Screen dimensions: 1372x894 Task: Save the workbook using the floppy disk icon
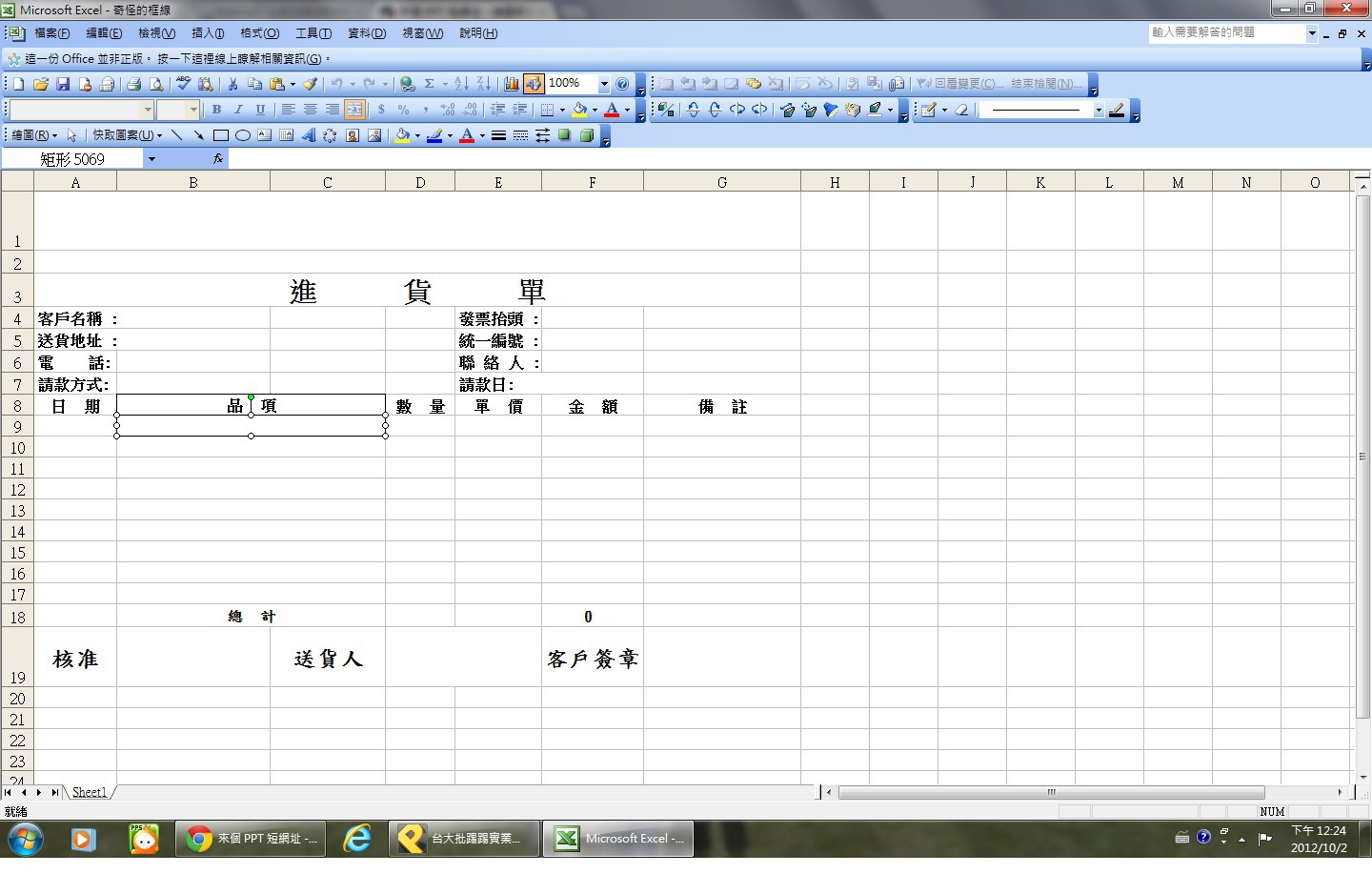[63, 84]
